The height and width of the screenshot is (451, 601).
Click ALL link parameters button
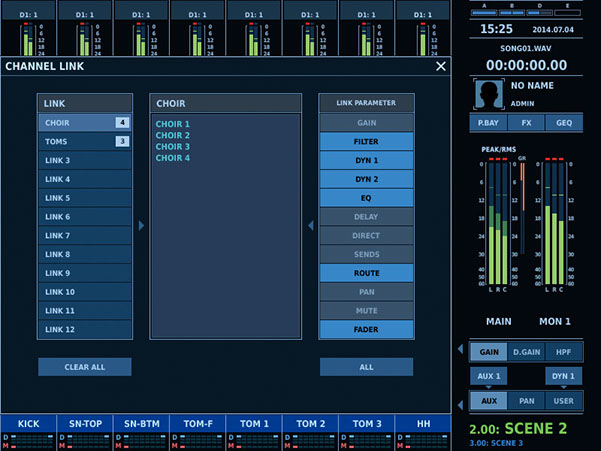coord(366,367)
